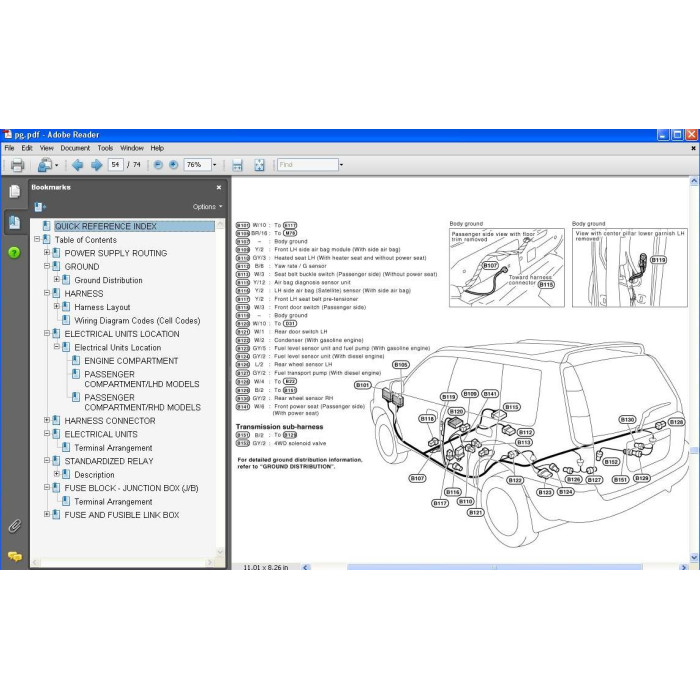700x700 pixels.
Task: Open the Window menu
Action: tap(132, 148)
